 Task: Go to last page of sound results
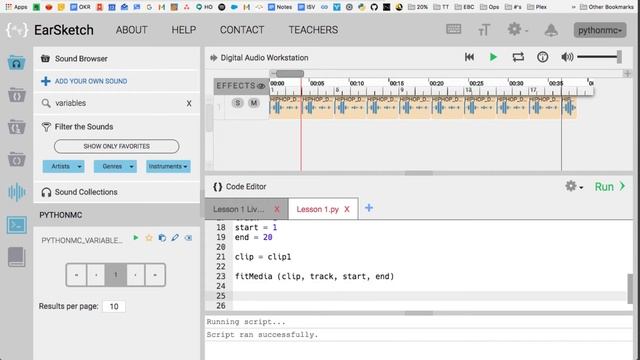pyautogui.click(x=155, y=275)
